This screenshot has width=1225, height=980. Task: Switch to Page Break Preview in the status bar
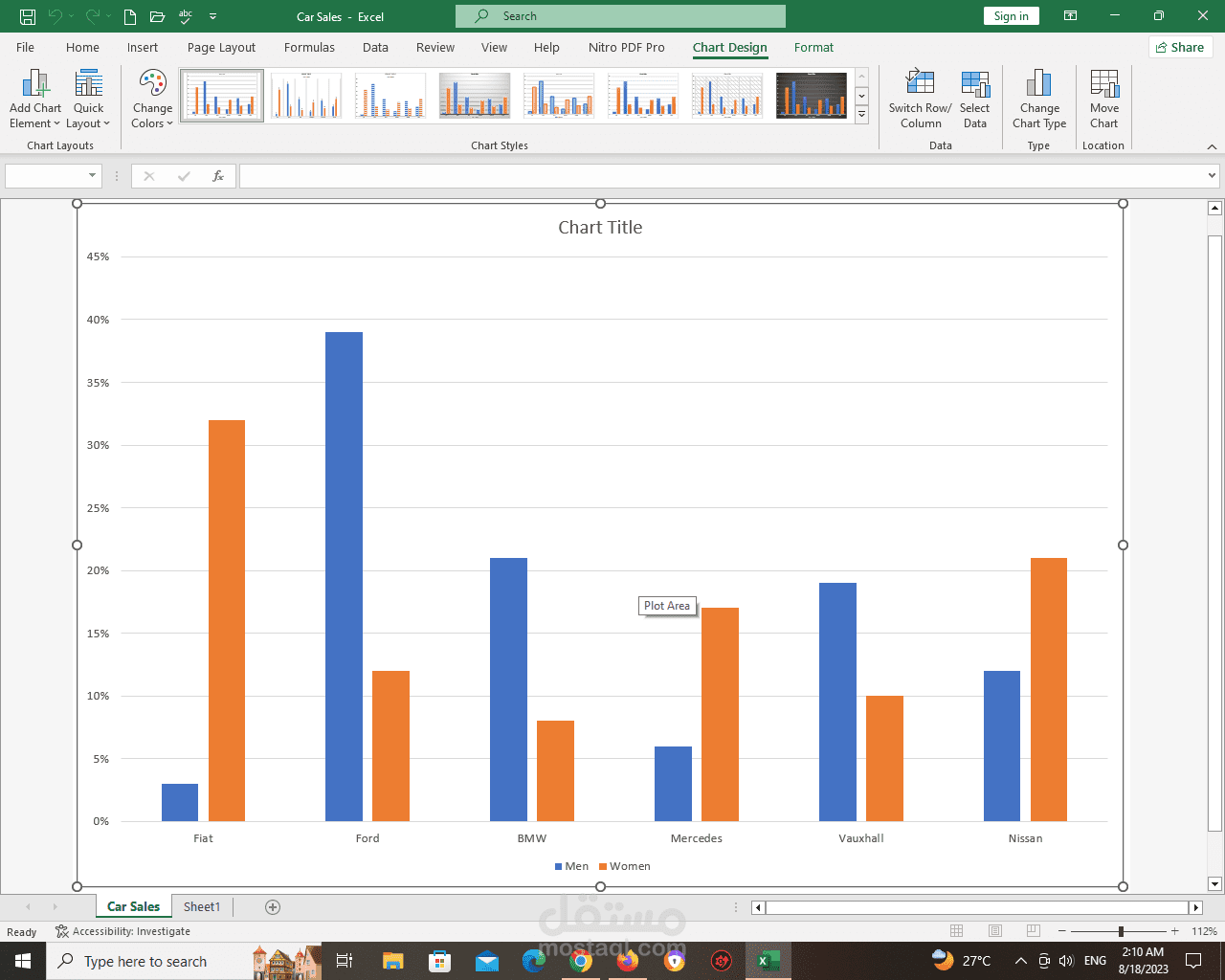[x=1034, y=931]
